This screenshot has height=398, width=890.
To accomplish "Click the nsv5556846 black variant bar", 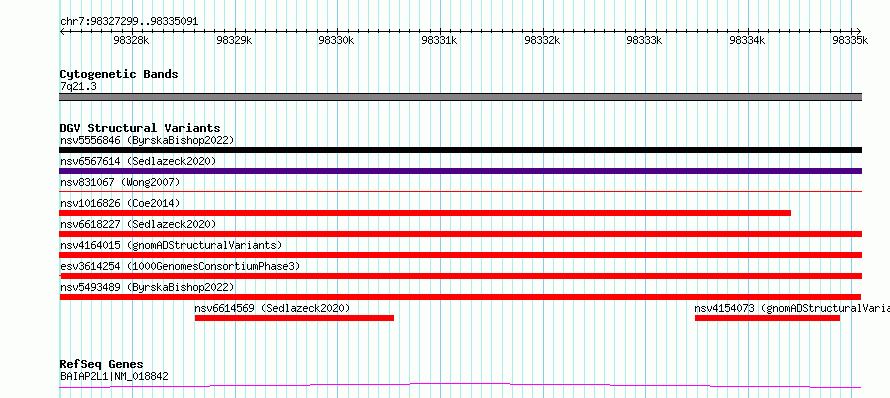I will coord(460,150).
